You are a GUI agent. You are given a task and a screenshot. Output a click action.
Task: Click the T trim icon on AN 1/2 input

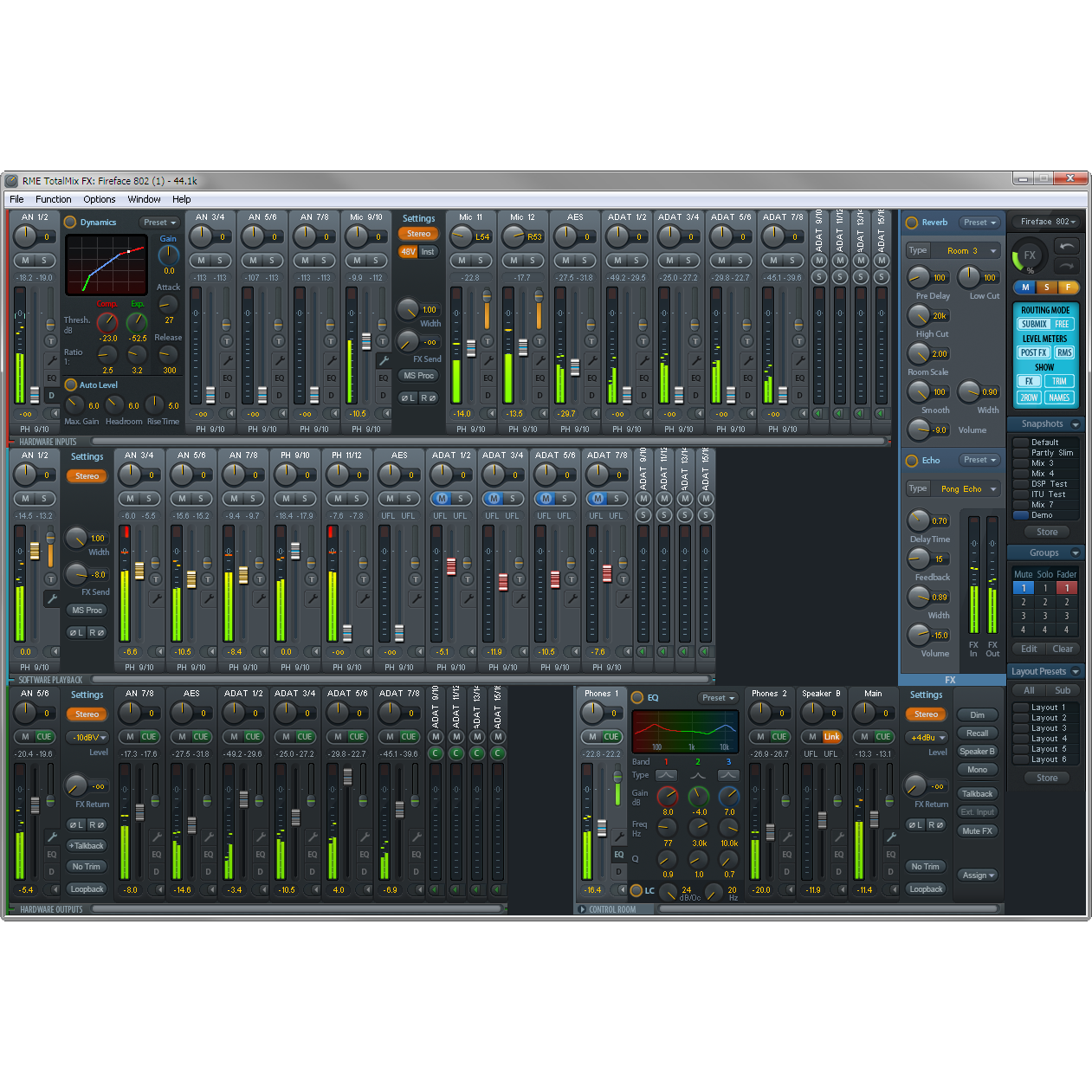click(51, 341)
